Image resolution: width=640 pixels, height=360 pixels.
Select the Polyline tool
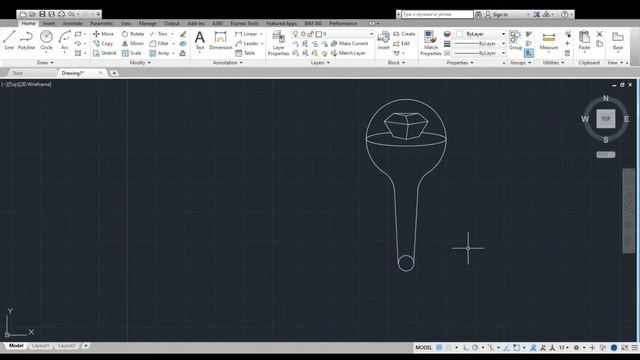[x=26, y=40]
